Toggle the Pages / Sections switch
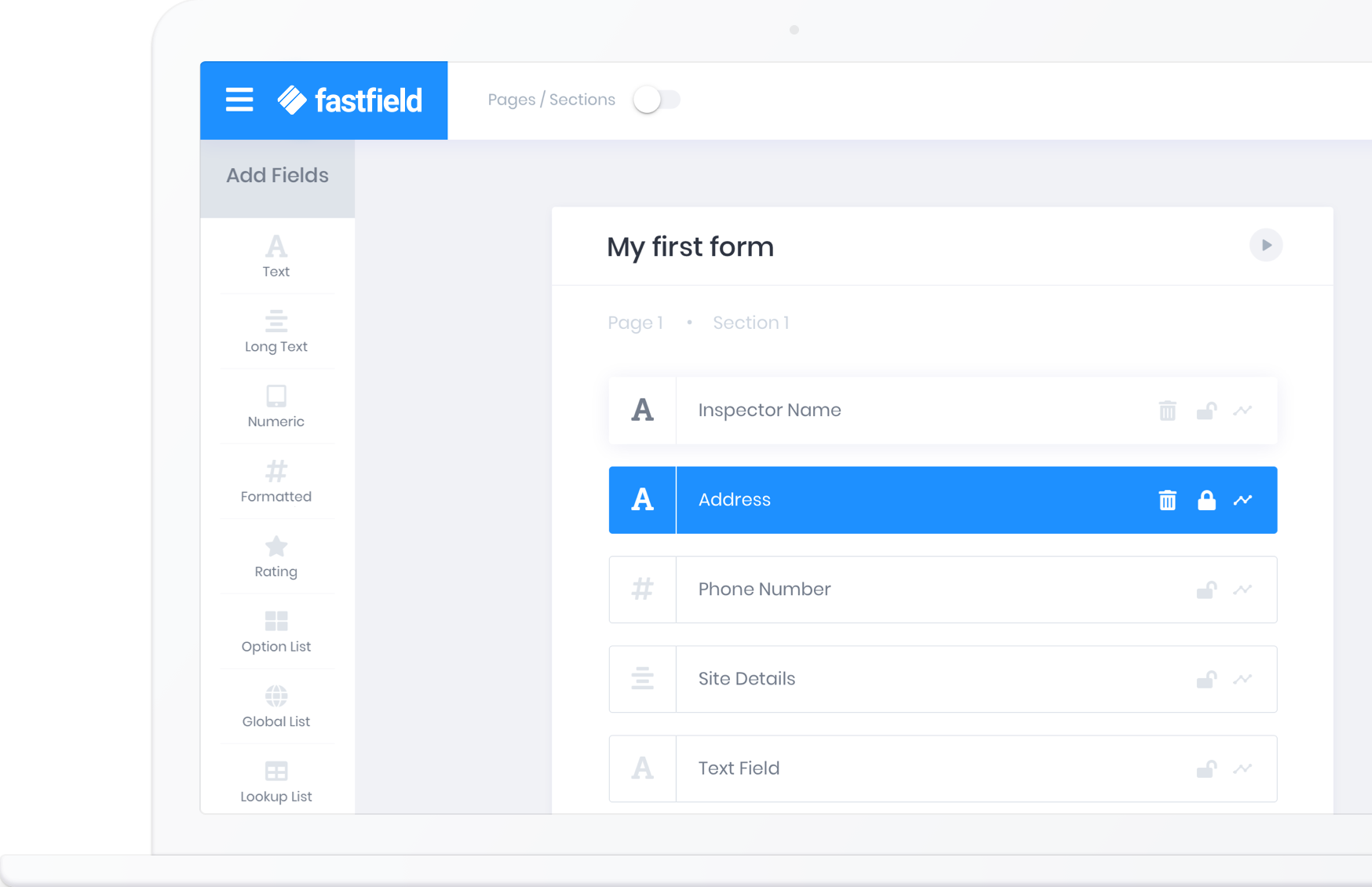This screenshot has width=1372, height=887. tap(657, 99)
